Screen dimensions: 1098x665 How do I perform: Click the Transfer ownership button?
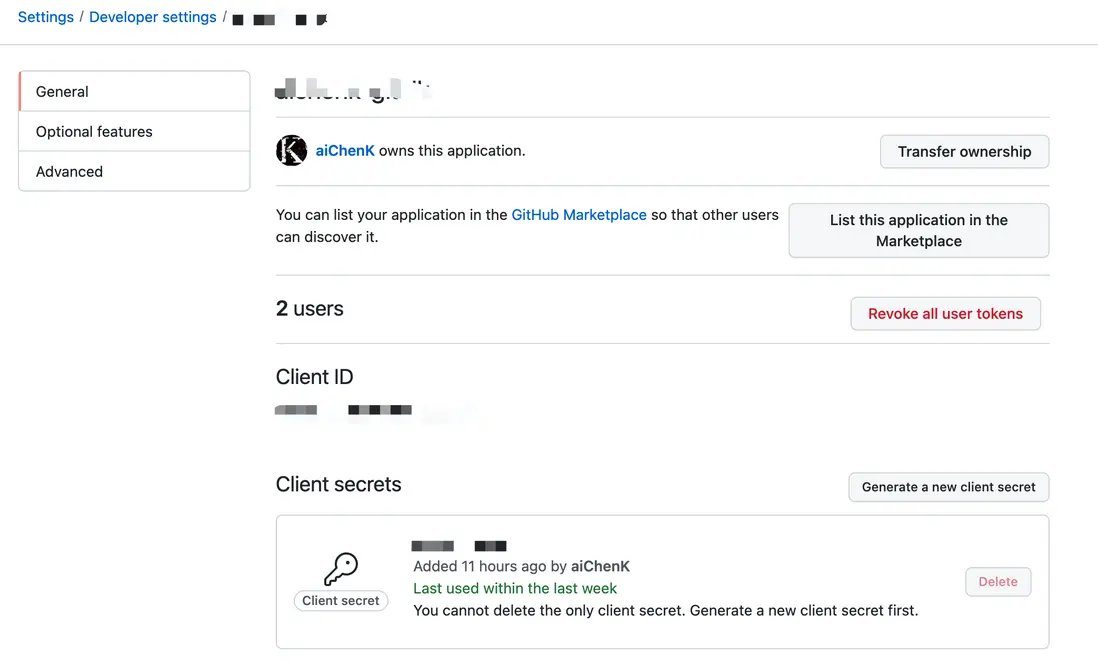click(964, 152)
